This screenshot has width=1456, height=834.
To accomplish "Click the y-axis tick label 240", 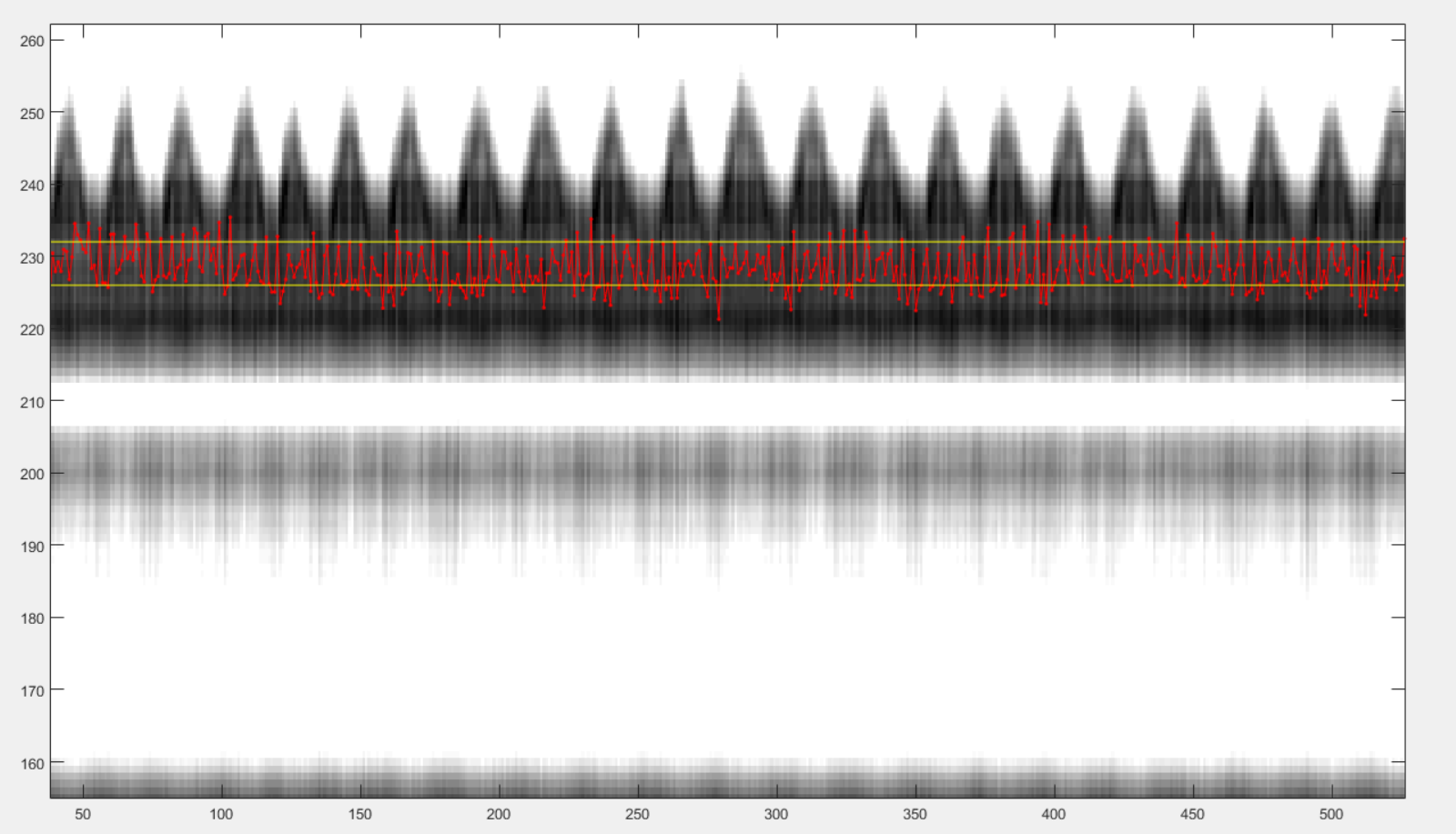I will 32,186.
